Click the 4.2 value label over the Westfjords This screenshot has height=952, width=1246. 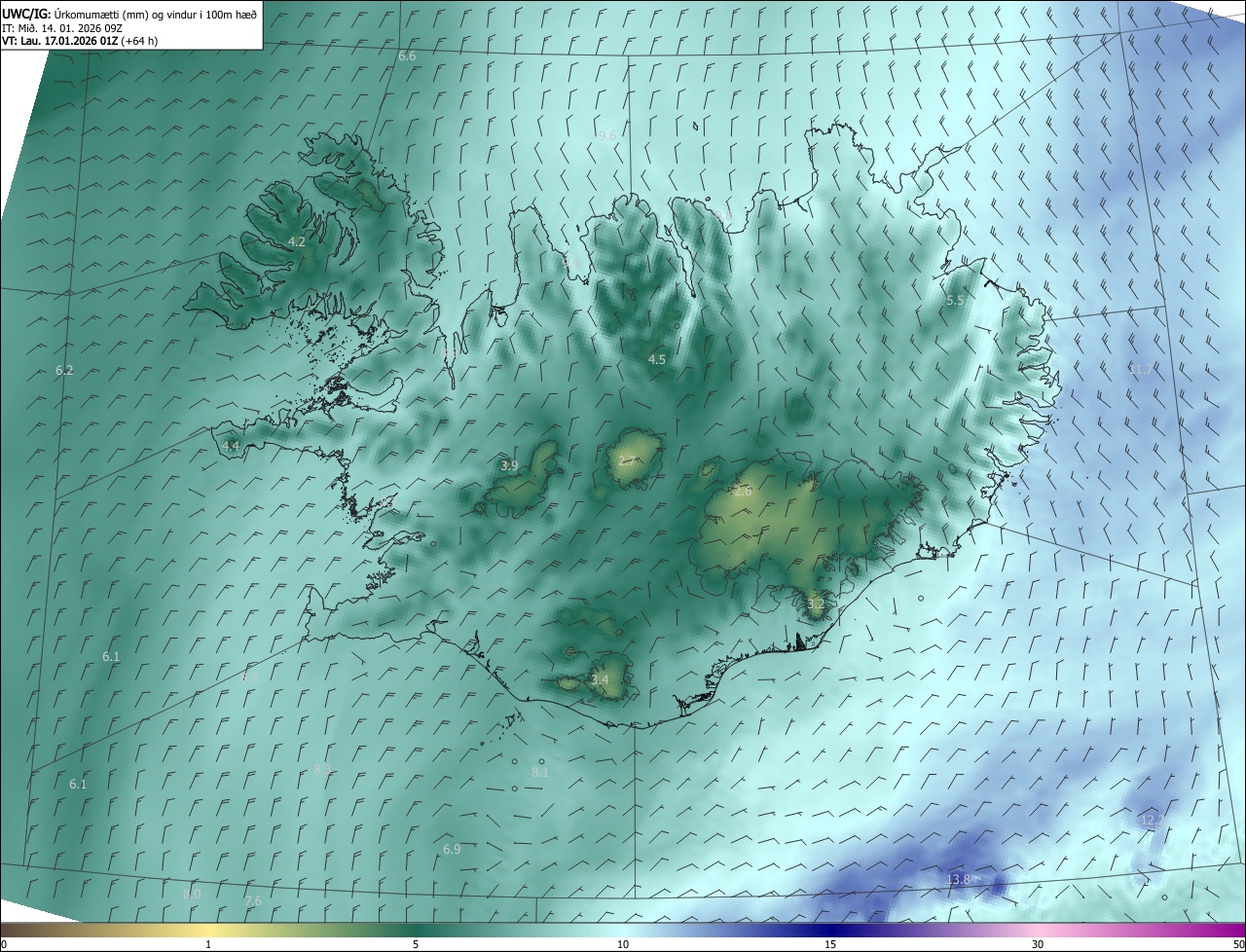coord(297,241)
